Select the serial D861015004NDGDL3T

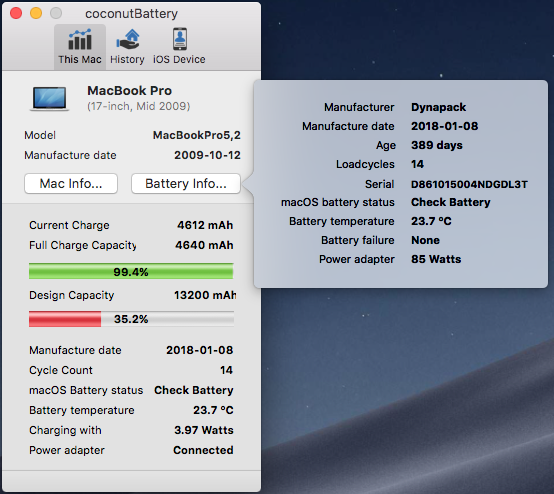[x=469, y=184]
